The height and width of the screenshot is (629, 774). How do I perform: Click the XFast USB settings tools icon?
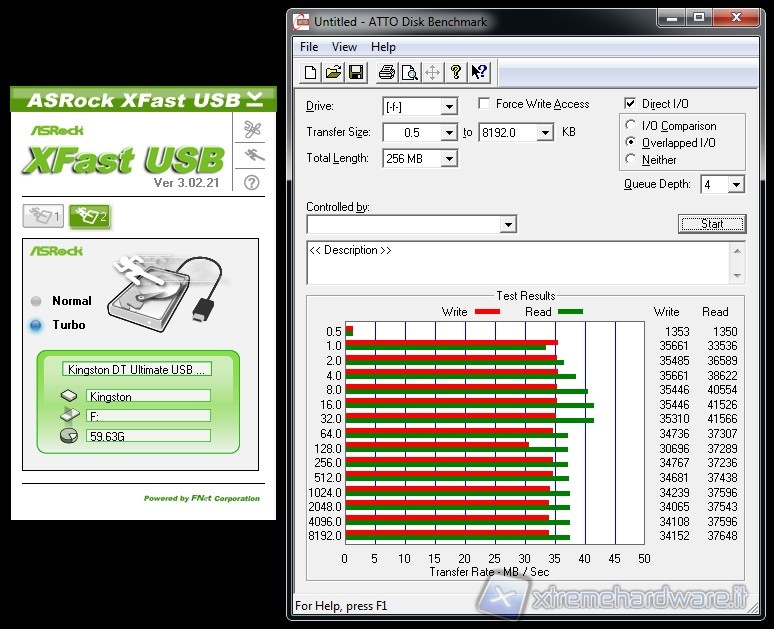pos(252,129)
